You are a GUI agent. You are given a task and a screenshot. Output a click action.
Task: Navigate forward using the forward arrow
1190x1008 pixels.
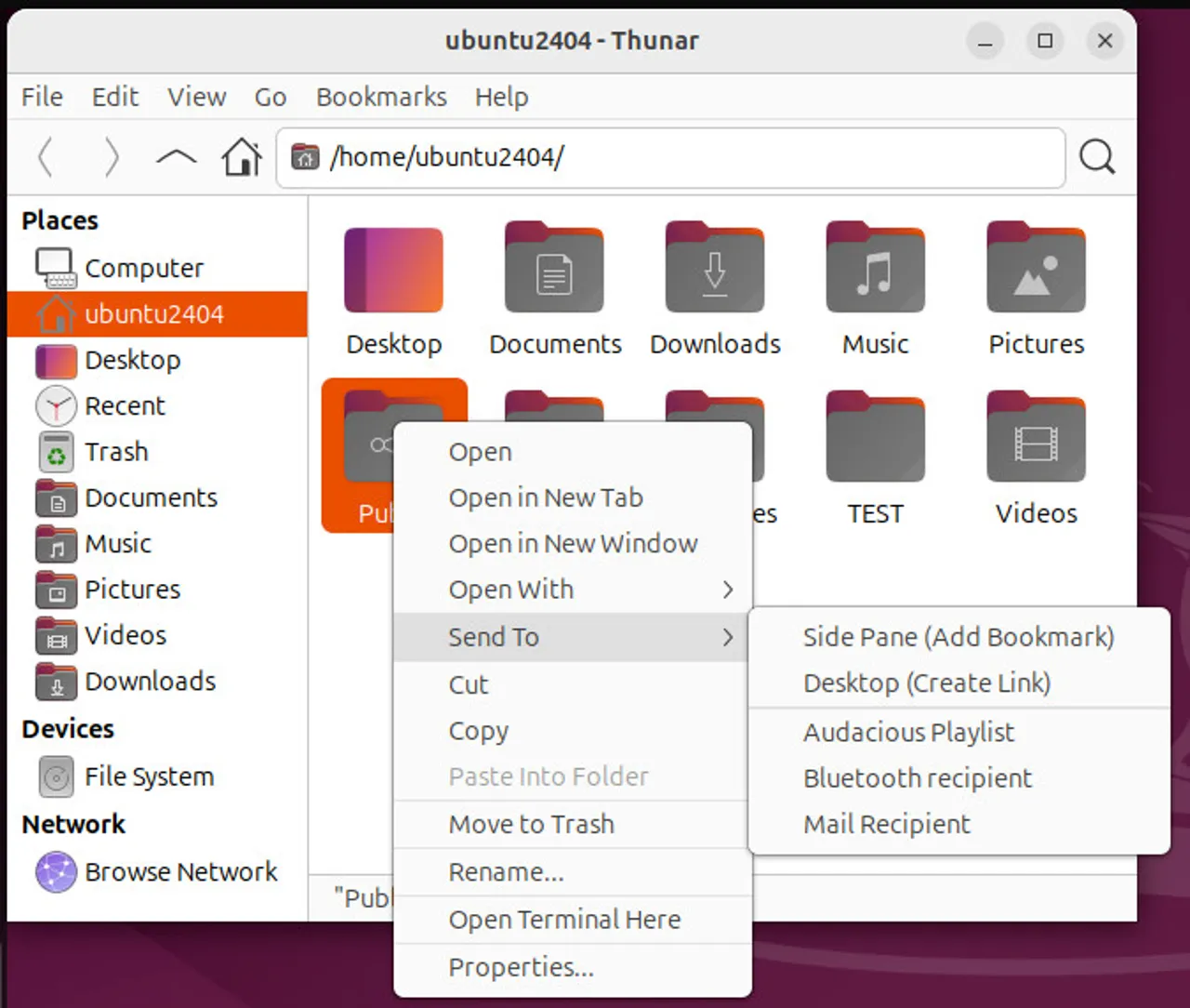(111, 157)
